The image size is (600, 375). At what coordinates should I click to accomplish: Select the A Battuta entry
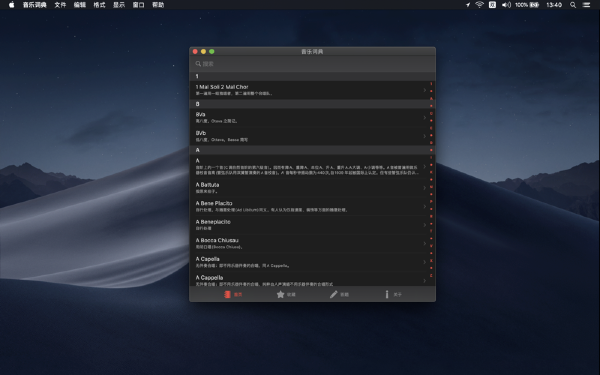309,188
